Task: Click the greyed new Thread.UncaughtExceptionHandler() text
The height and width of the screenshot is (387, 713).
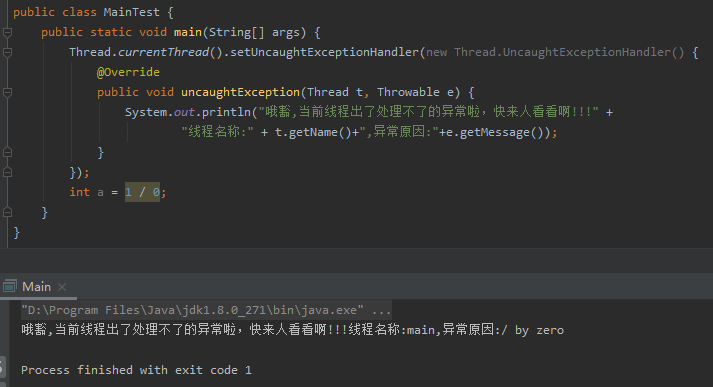Action: coord(555,52)
